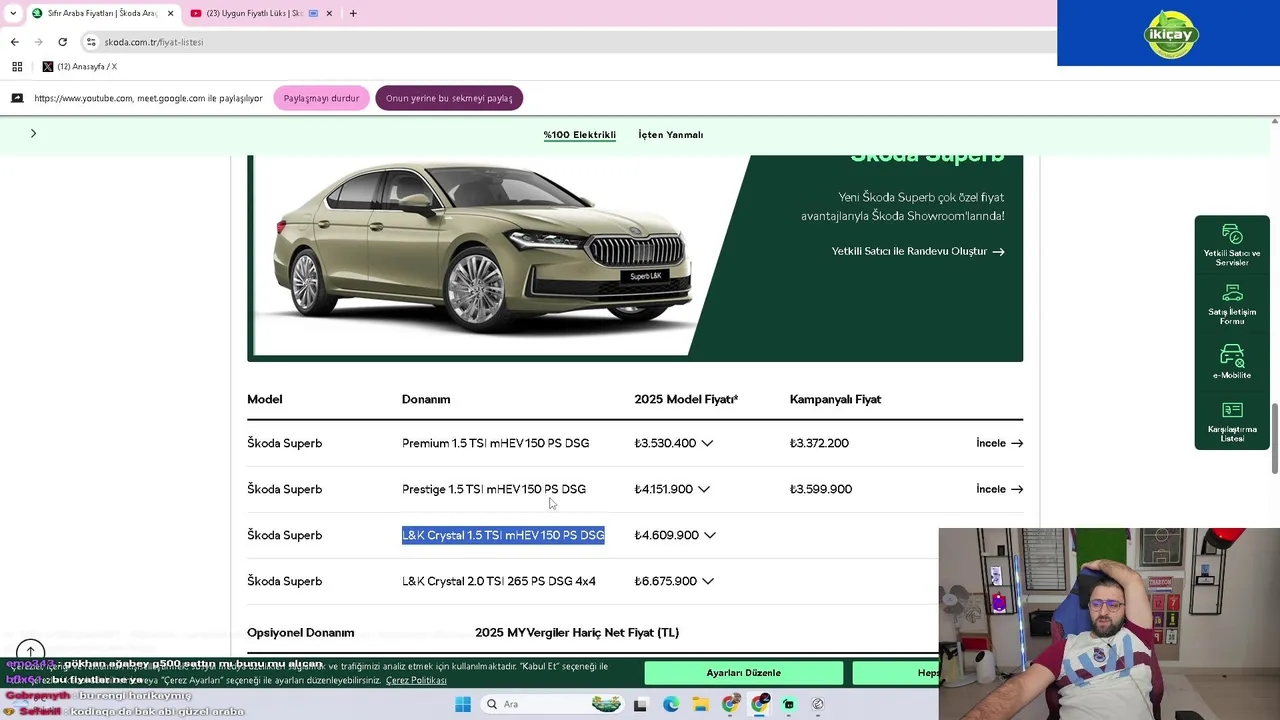Expand the left side panel chevron
Screen dimensions: 1280x720
point(33,133)
